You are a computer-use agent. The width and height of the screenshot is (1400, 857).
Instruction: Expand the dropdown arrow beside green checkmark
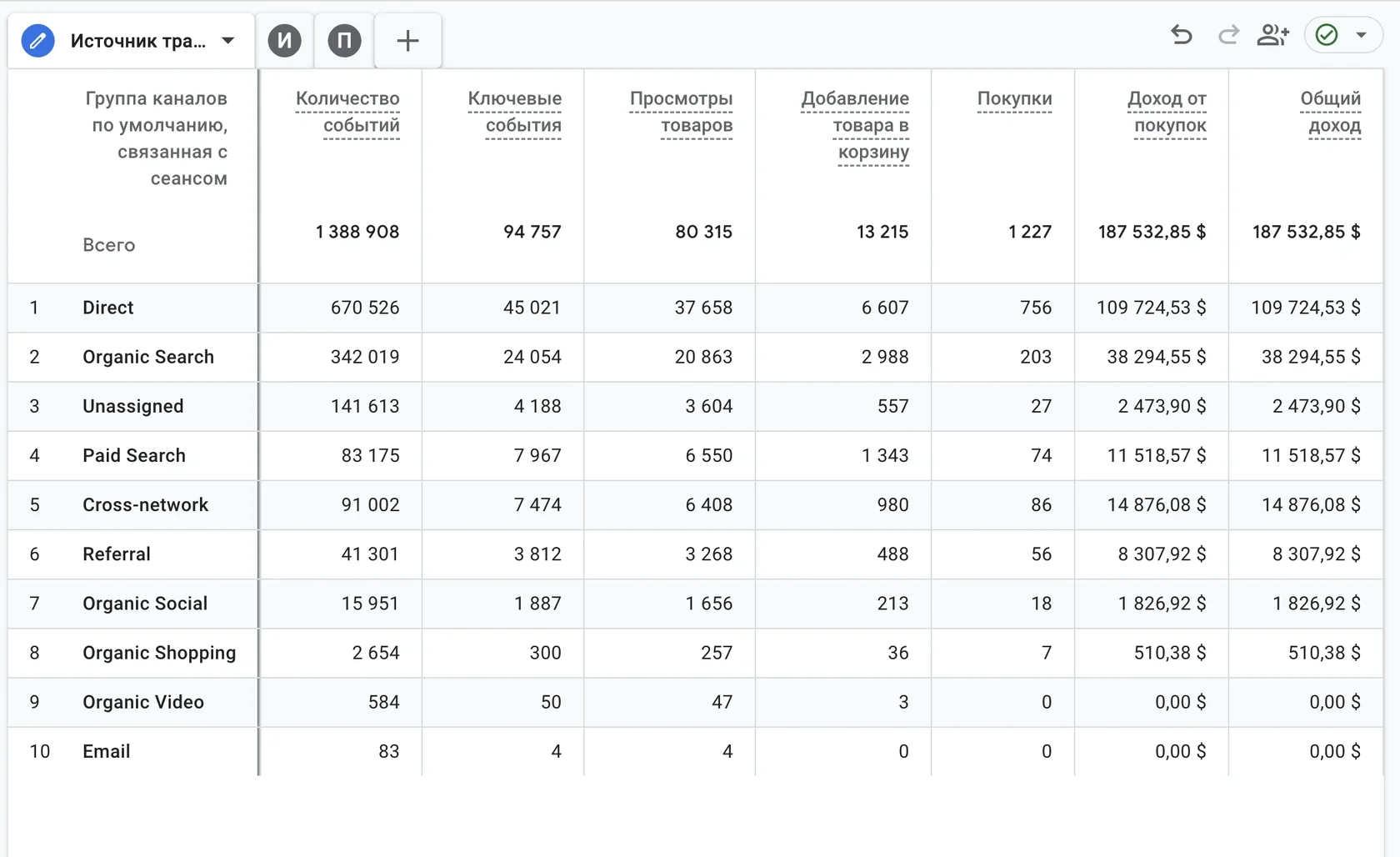[x=1362, y=35]
